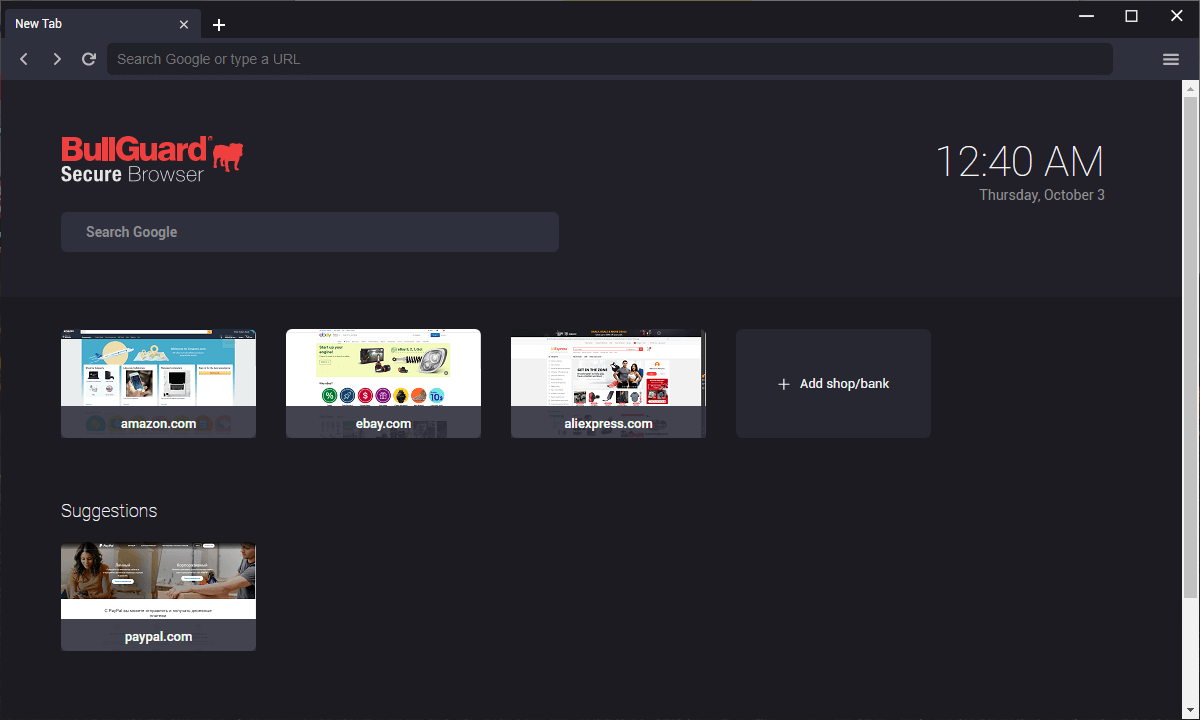Close the browser window
The image size is (1200, 720).
click(1176, 16)
